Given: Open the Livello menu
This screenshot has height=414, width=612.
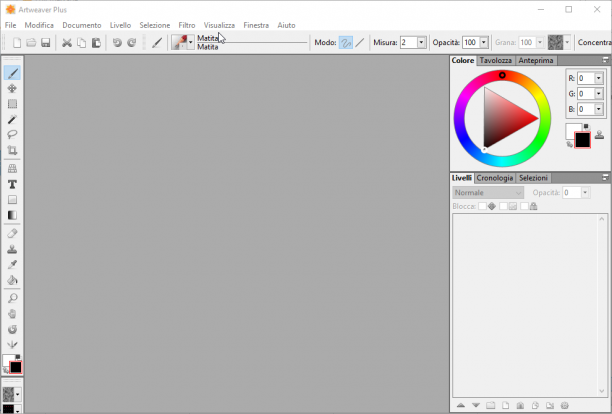Looking at the screenshot, I should 120,25.
